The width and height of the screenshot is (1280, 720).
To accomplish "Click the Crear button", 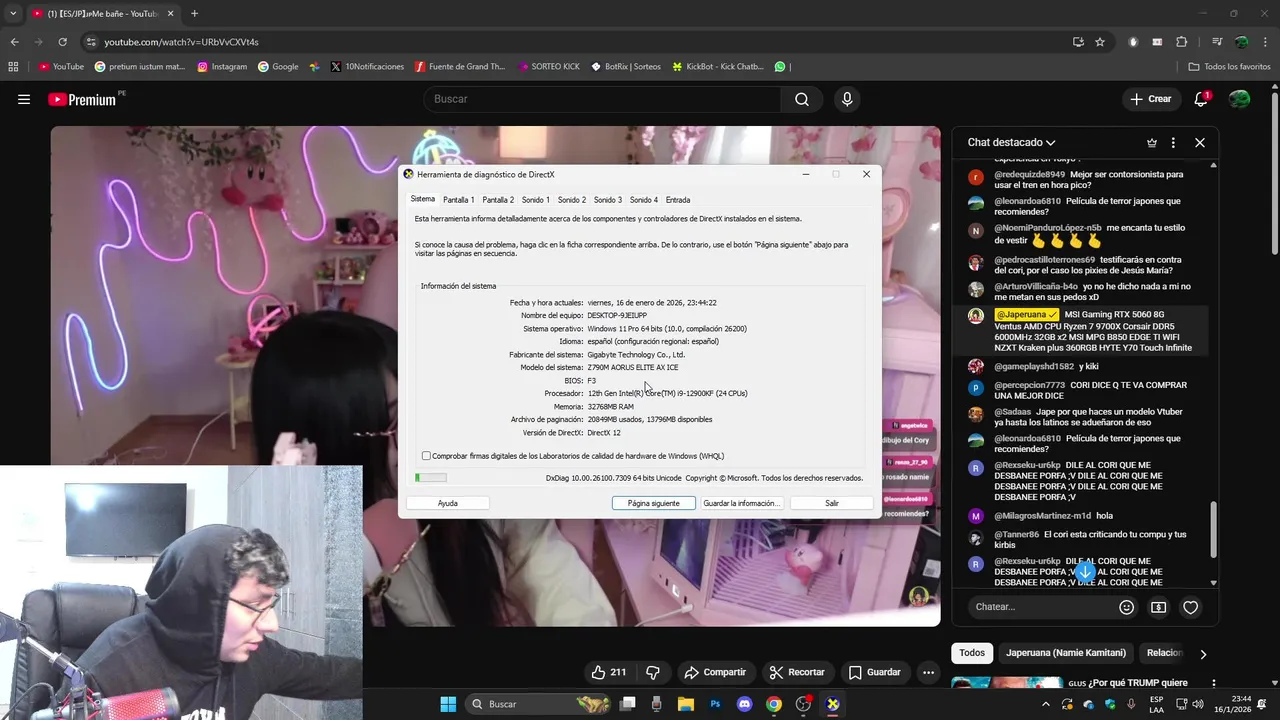I will click(1150, 99).
